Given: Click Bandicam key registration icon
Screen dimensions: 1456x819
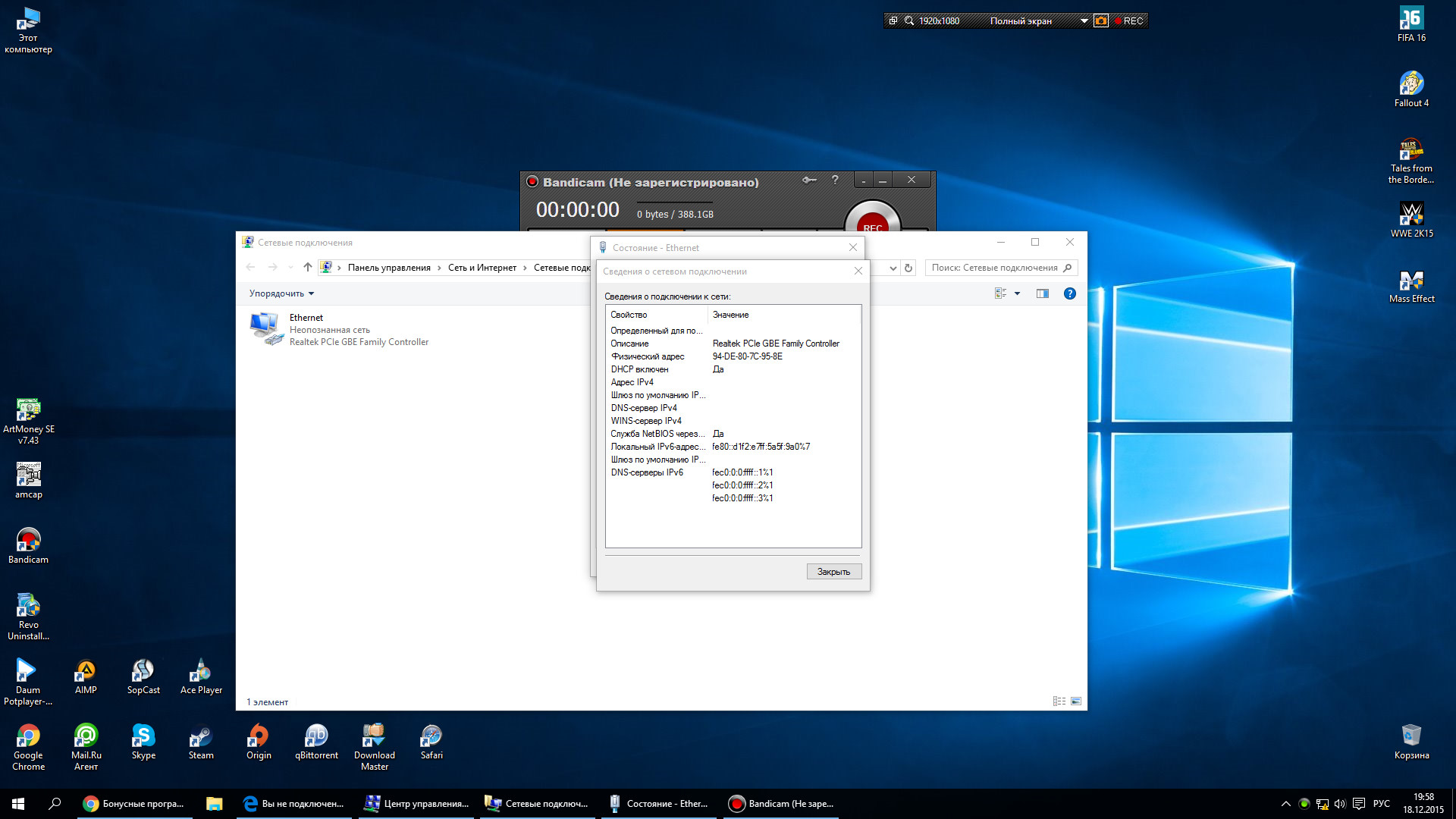Looking at the screenshot, I should point(809,180).
